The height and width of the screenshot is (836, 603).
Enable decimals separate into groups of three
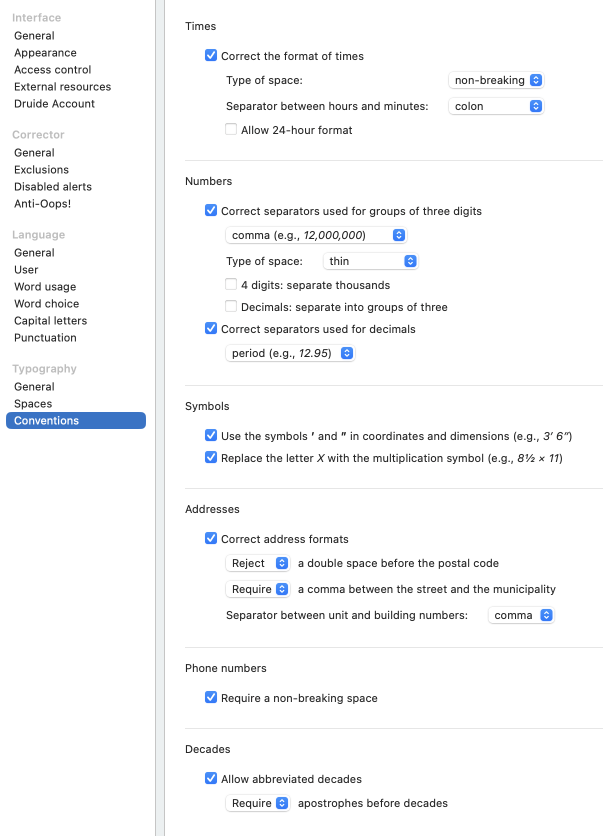[231, 307]
